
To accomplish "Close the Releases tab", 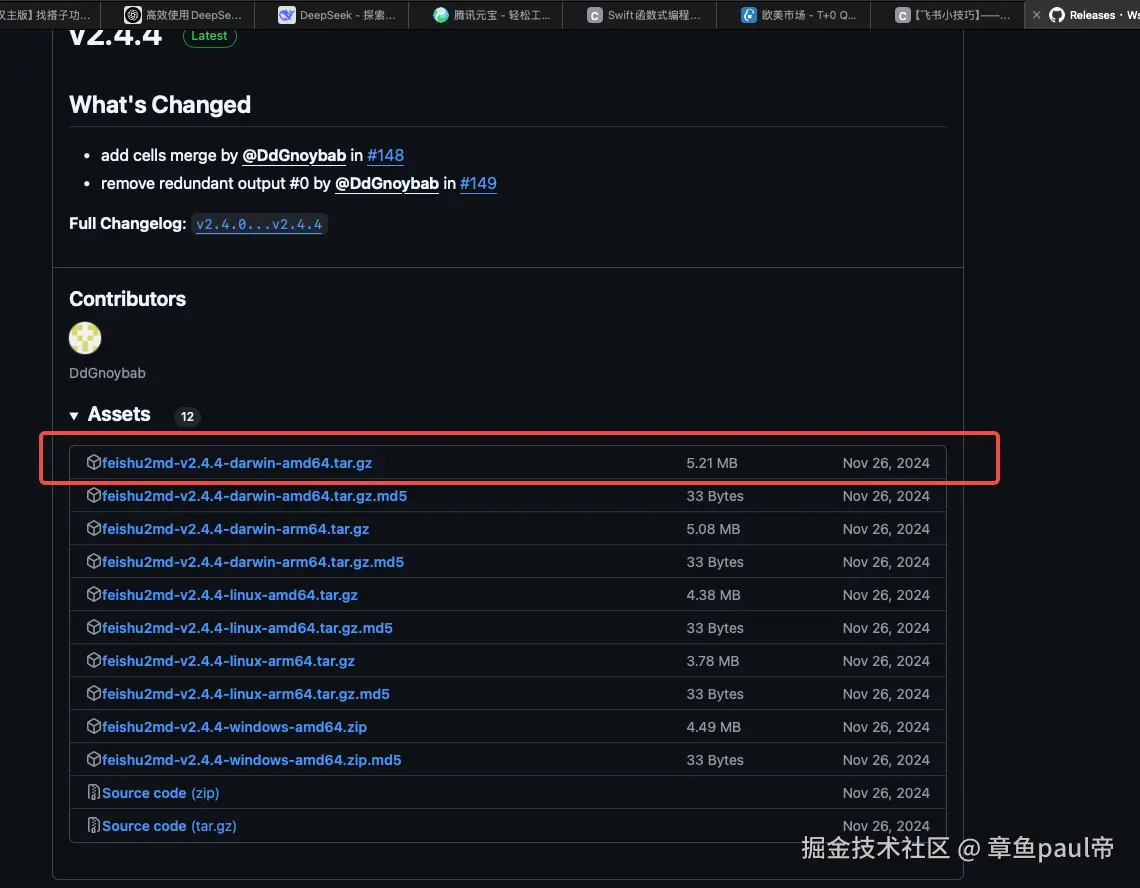I will click(1036, 15).
